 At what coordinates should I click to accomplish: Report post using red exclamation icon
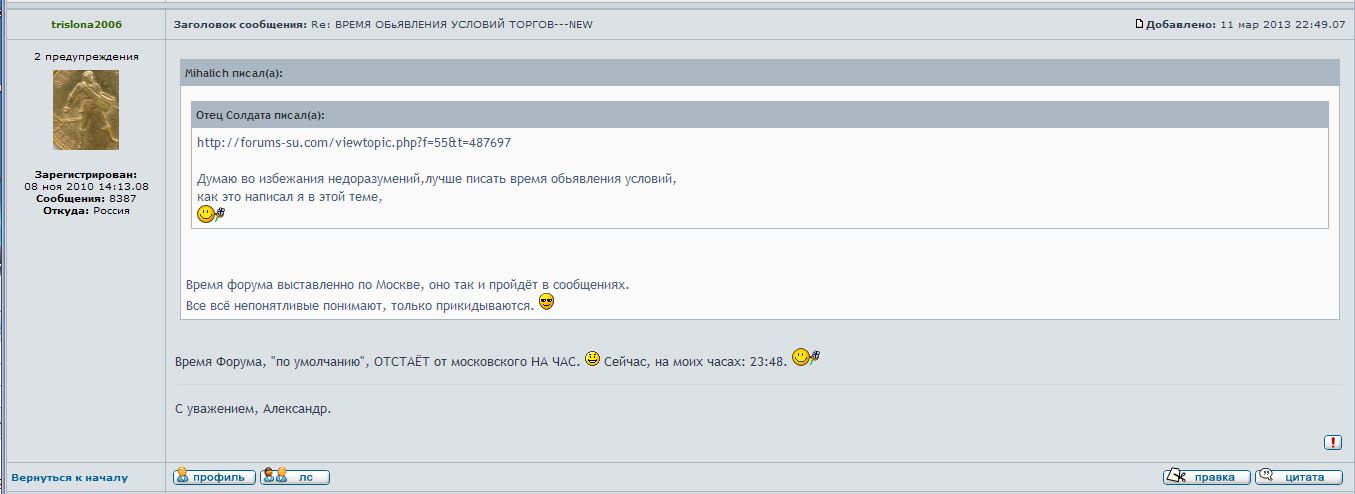coord(1332,442)
